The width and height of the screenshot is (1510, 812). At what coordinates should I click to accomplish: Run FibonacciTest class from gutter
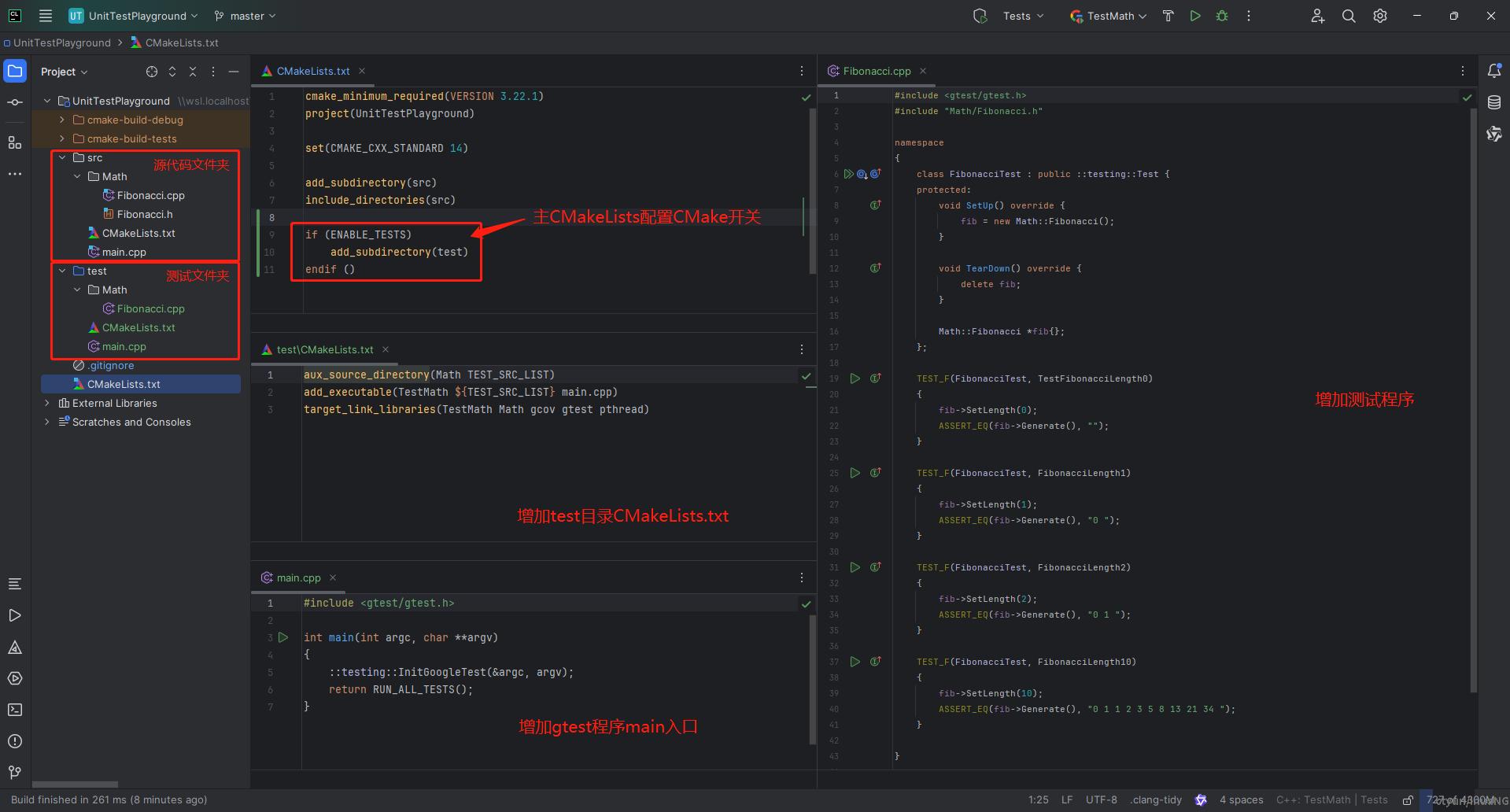tap(848, 174)
